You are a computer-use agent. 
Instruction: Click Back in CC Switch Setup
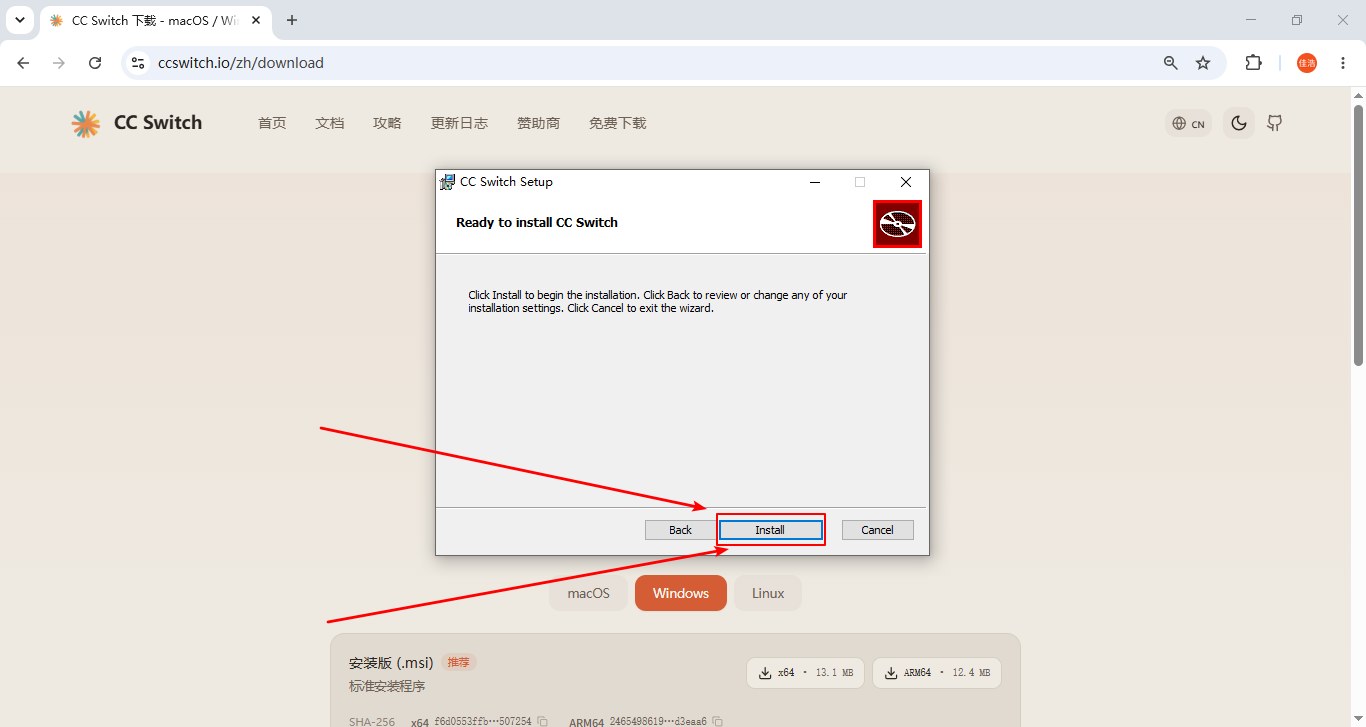pos(680,530)
